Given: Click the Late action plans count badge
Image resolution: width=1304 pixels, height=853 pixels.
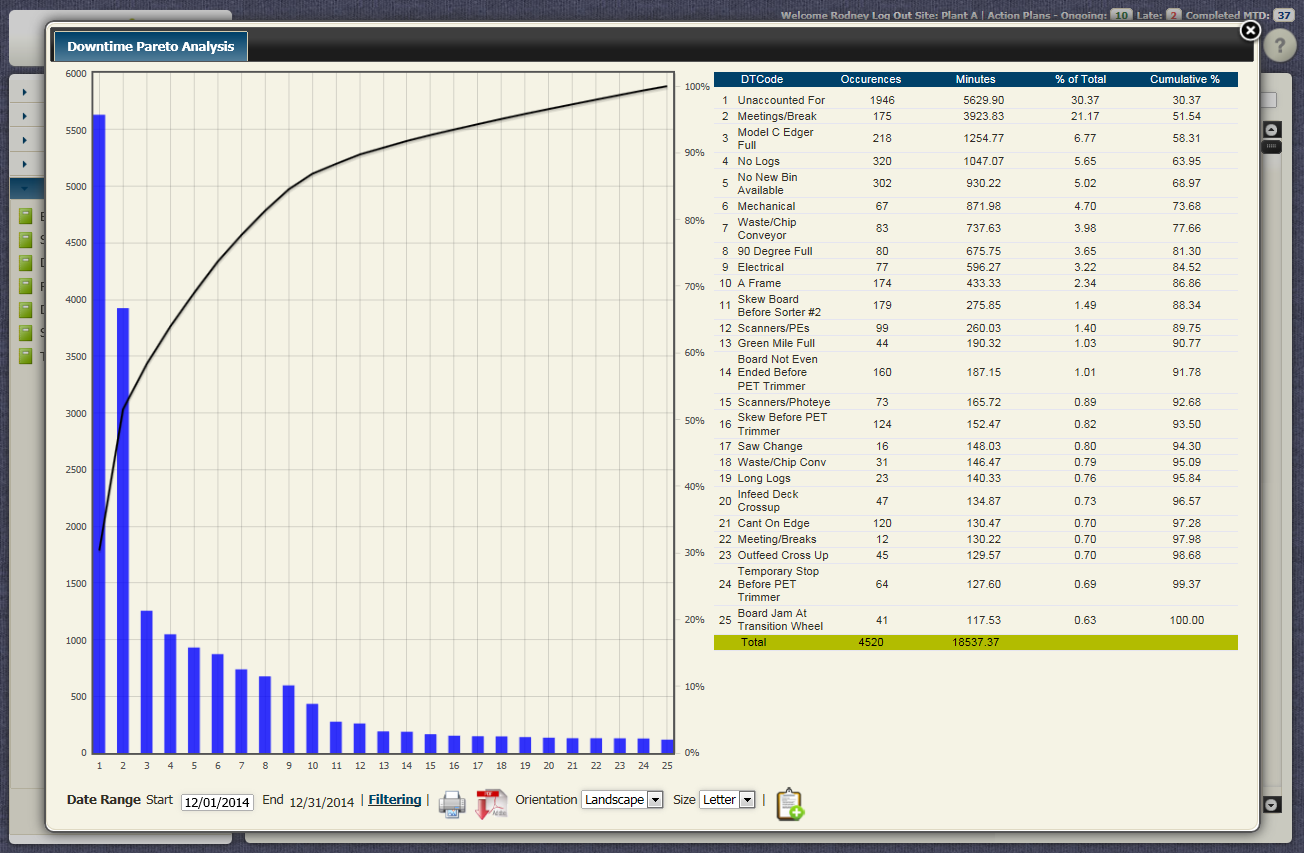Looking at the screenshot, I should pos(1174,15).
